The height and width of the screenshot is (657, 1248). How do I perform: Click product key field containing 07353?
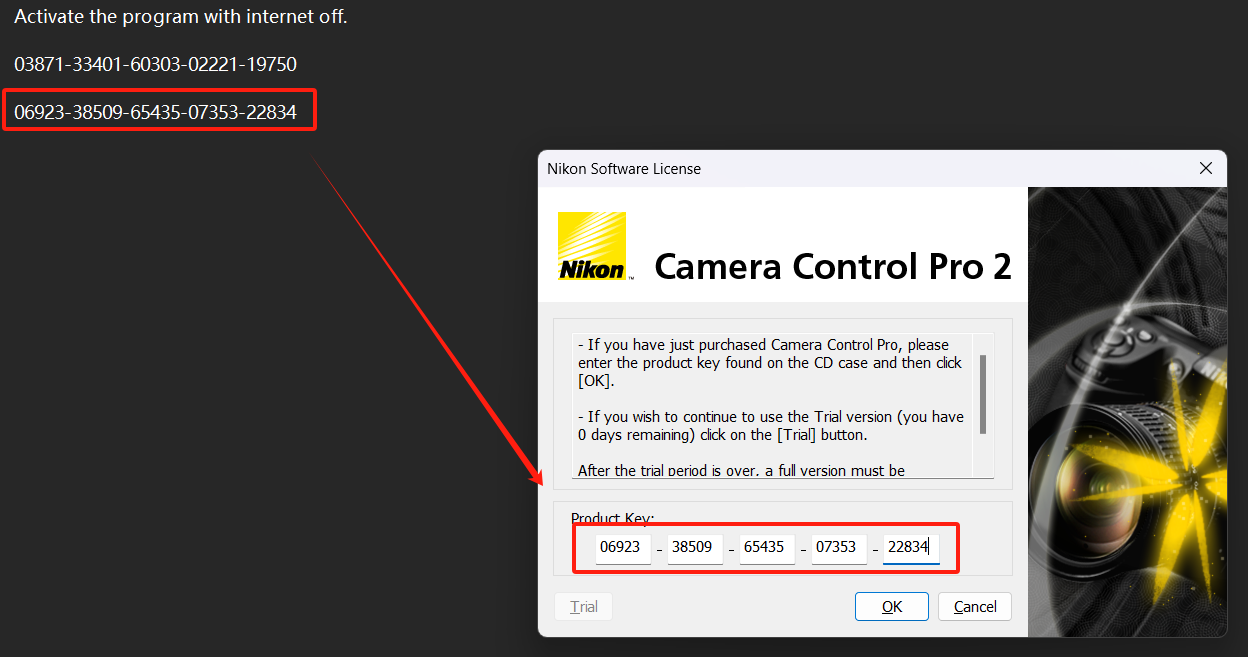[x=839, y=548]
